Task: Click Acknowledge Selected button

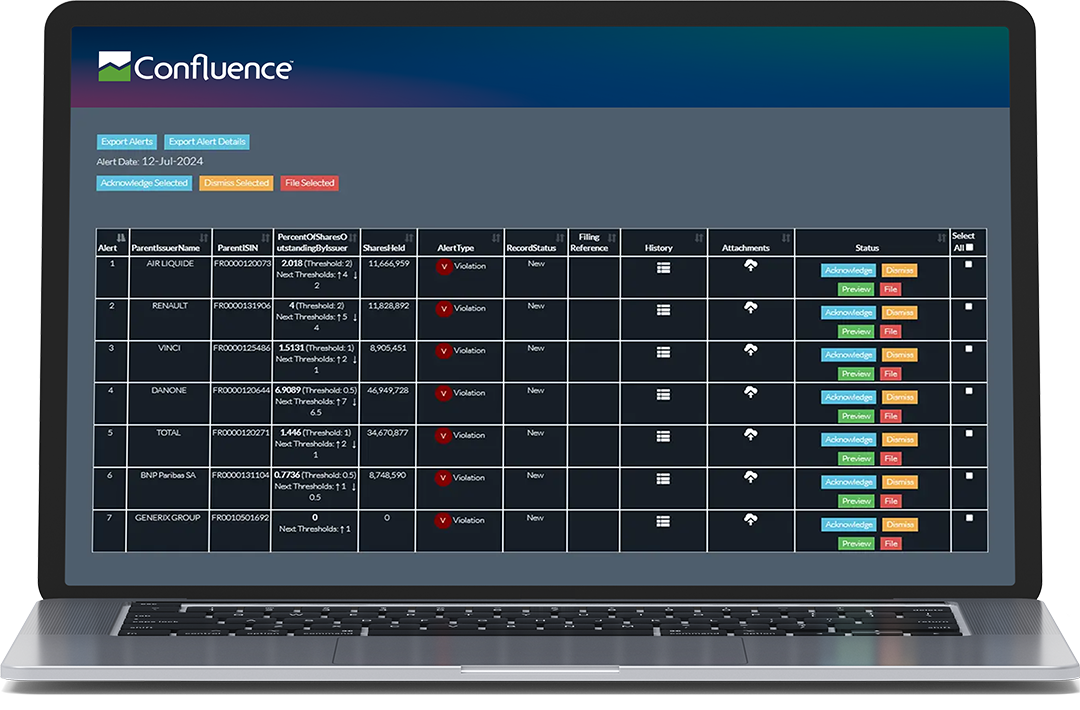Action: pyautogui.click(x=144, y=183)
